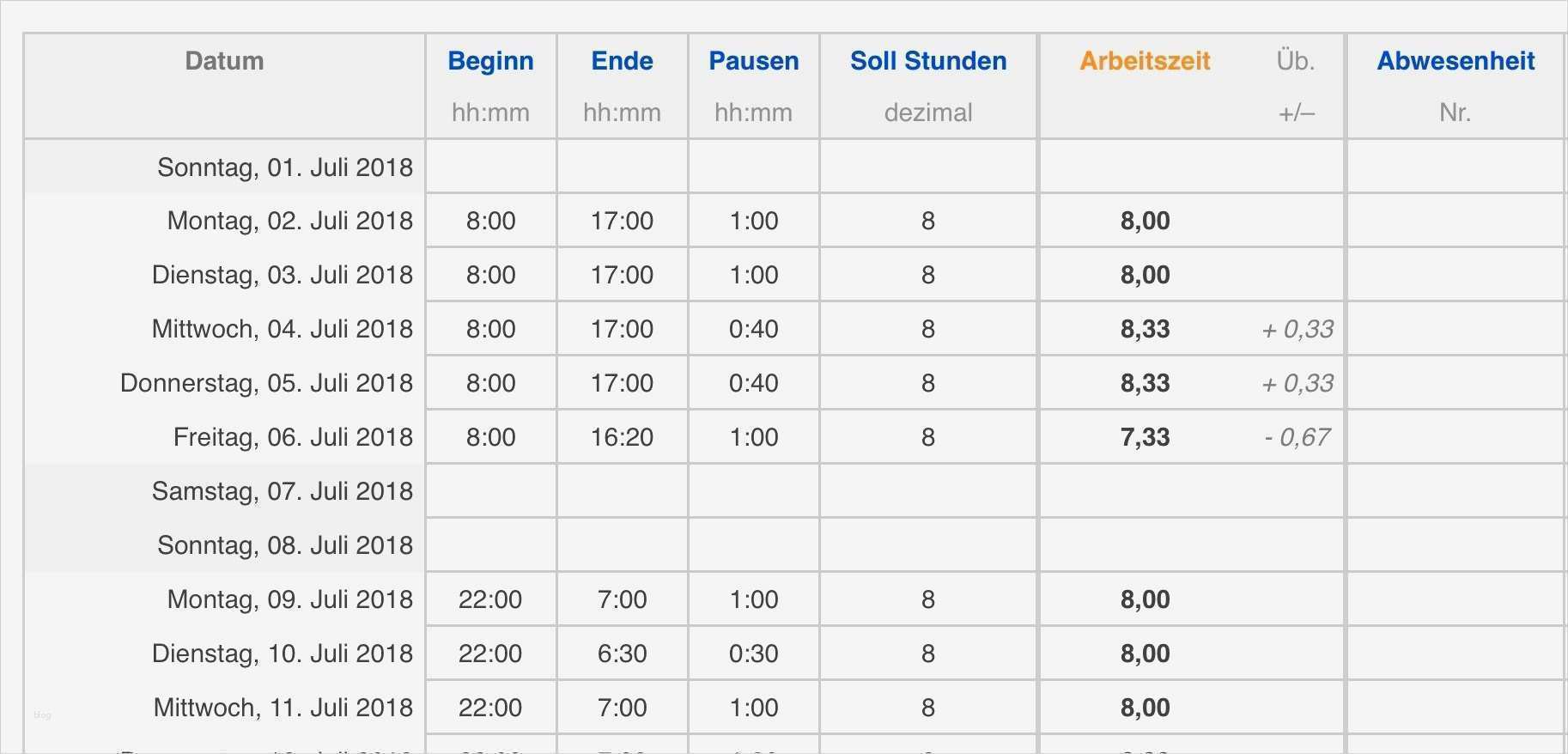The width and height of the screenshot is (1568, 754).
Task: Click the date cell Samstag, 07. Juli 2018
Action: [282, 491]
